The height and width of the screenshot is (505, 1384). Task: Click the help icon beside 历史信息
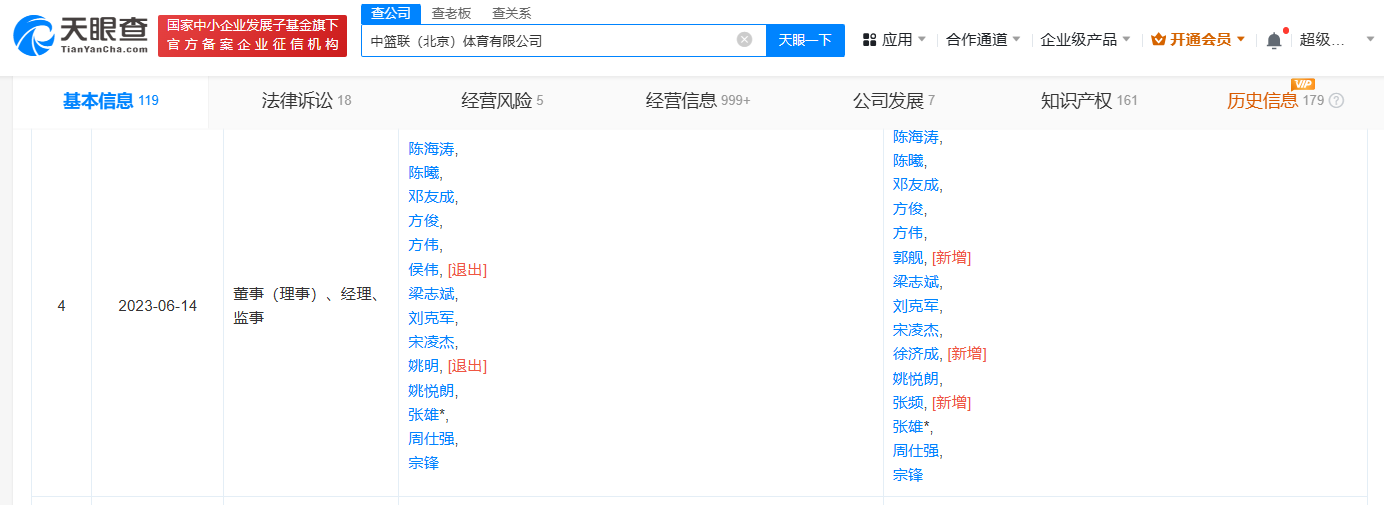[1336, 101]
